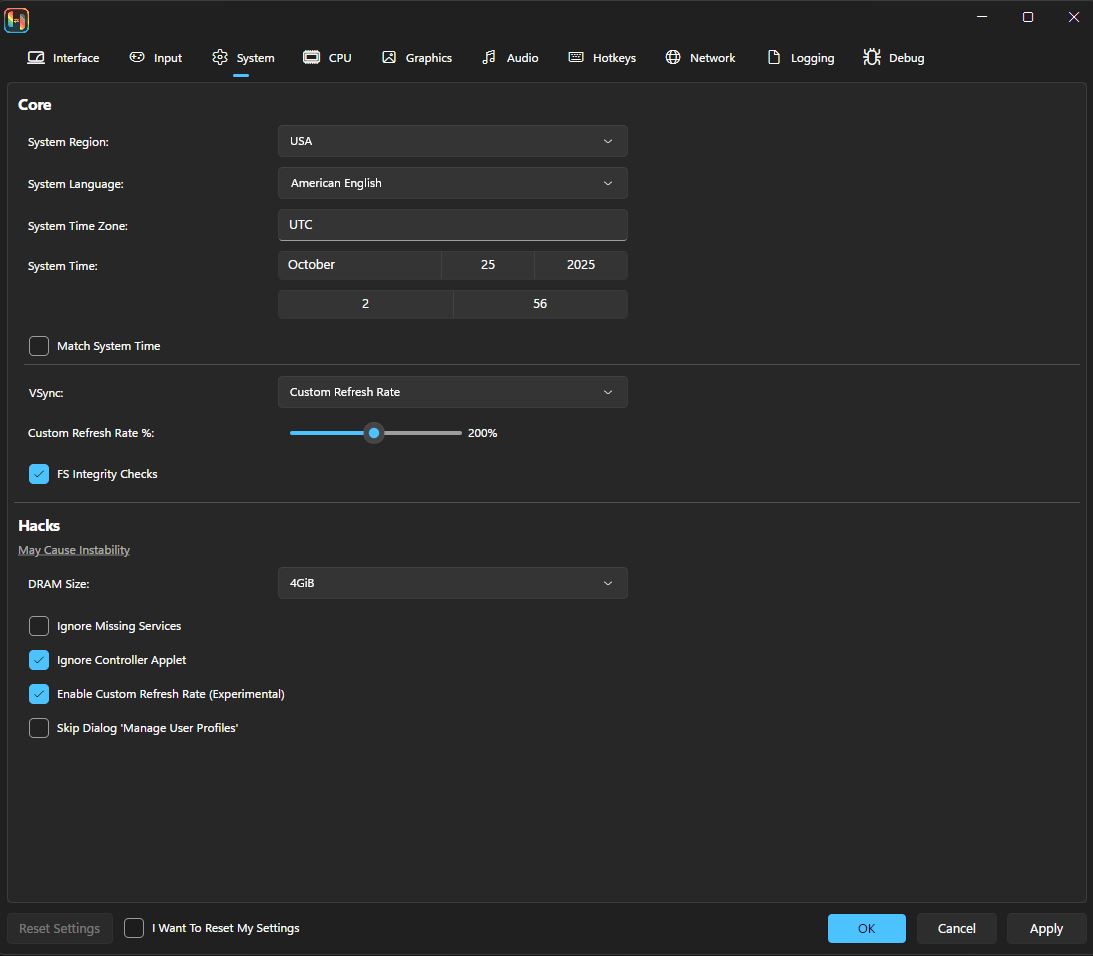Viewport: 1093px width, 956px height.
Task: Click the Network globe icon
Action: point(673,58)
